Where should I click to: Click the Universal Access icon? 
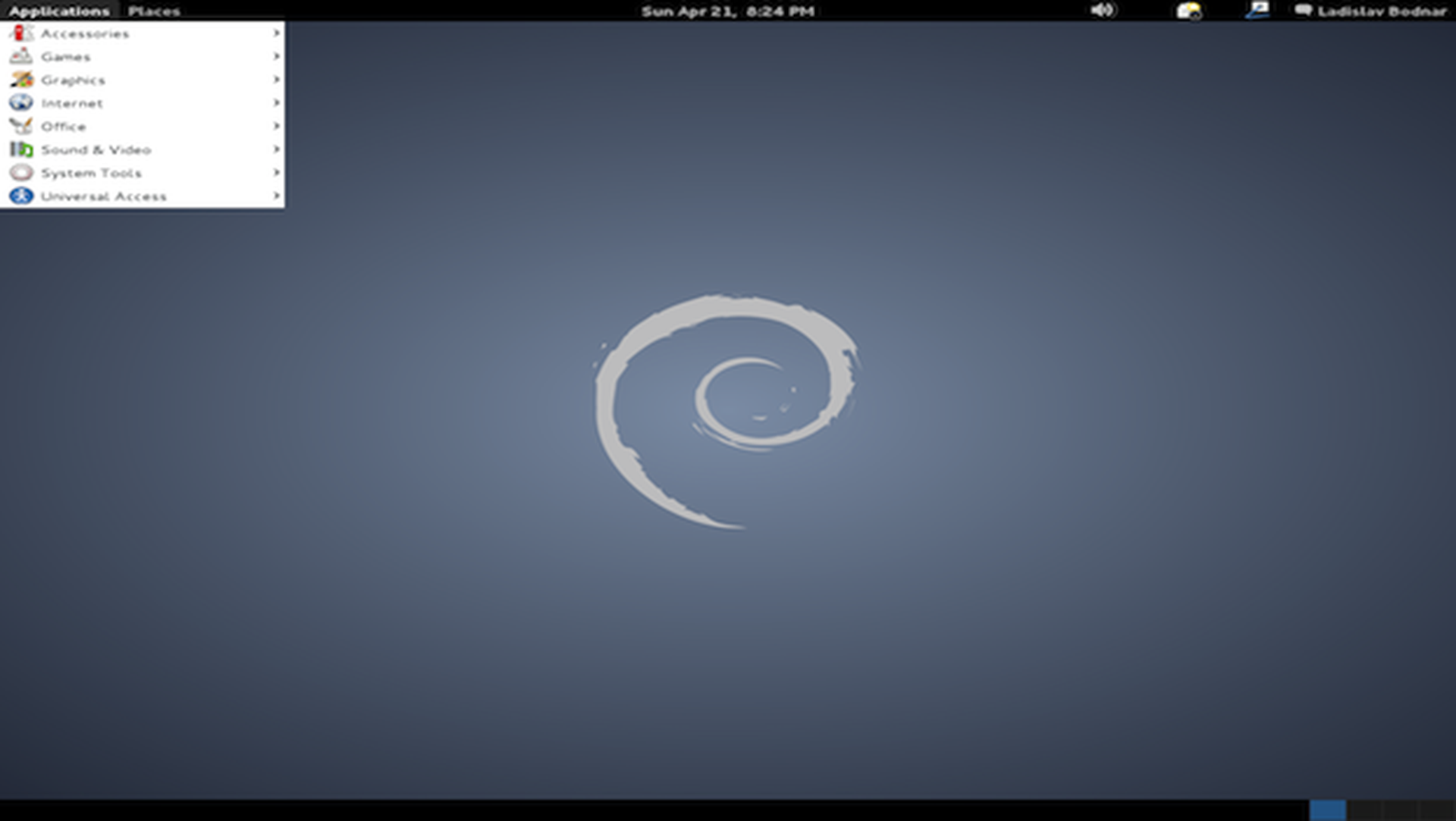point(20,196)
